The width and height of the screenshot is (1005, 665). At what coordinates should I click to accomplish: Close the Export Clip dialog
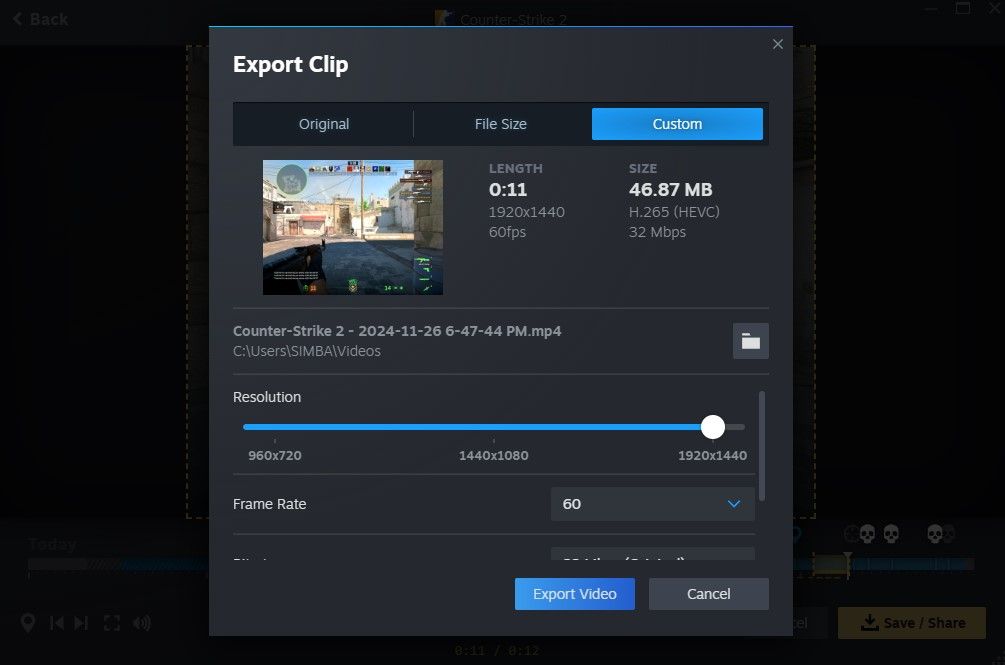point(777,44)
